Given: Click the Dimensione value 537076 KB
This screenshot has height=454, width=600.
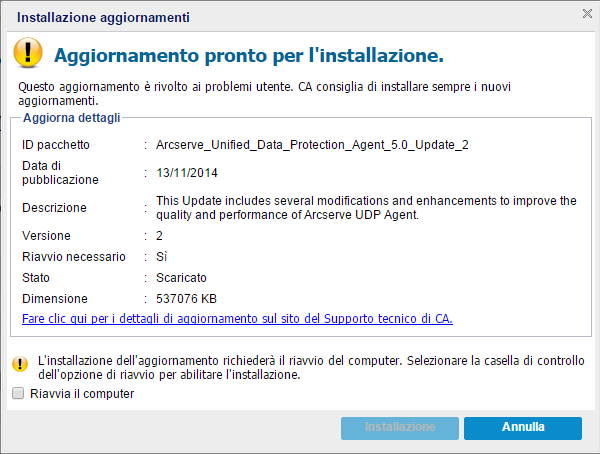Looking at the screenshot, I should coord(187,298).
